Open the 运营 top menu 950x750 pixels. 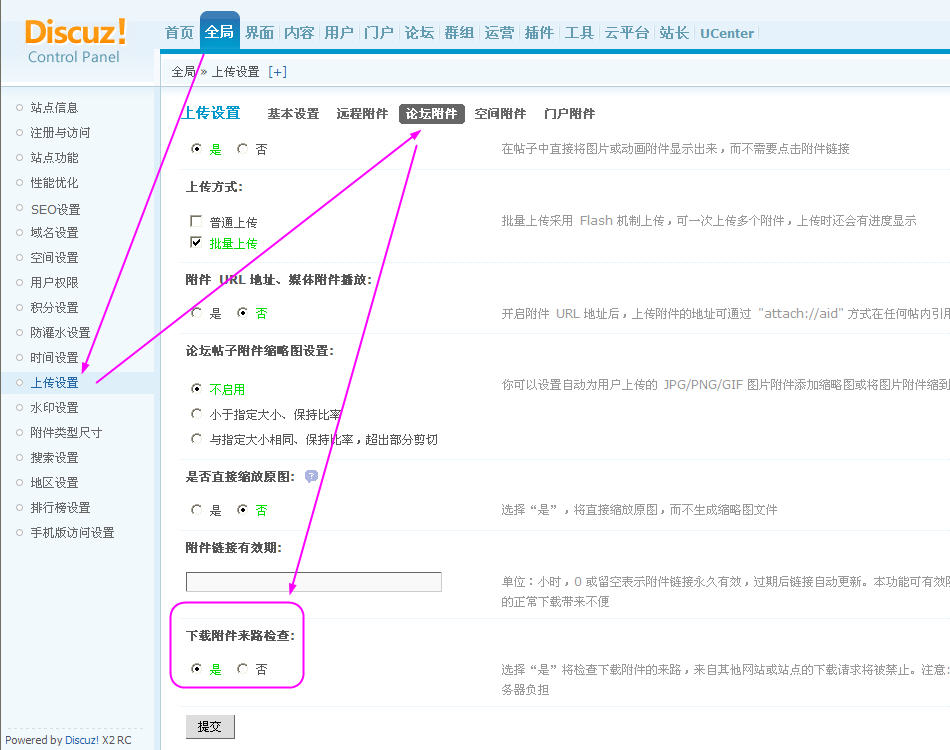click(x=499, y=33)
